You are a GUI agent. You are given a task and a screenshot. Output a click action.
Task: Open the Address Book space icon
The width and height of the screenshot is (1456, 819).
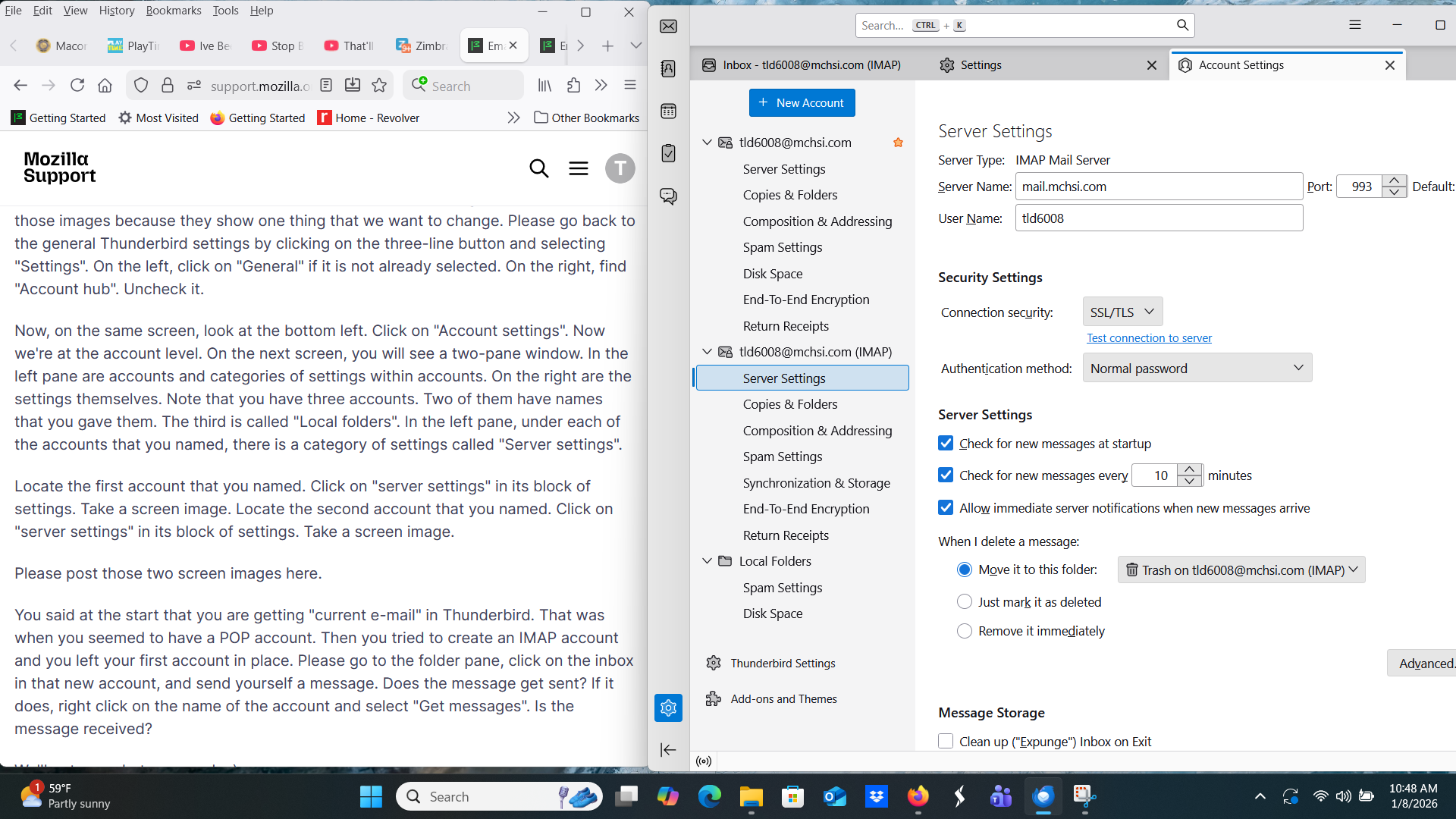click(668, 69)
